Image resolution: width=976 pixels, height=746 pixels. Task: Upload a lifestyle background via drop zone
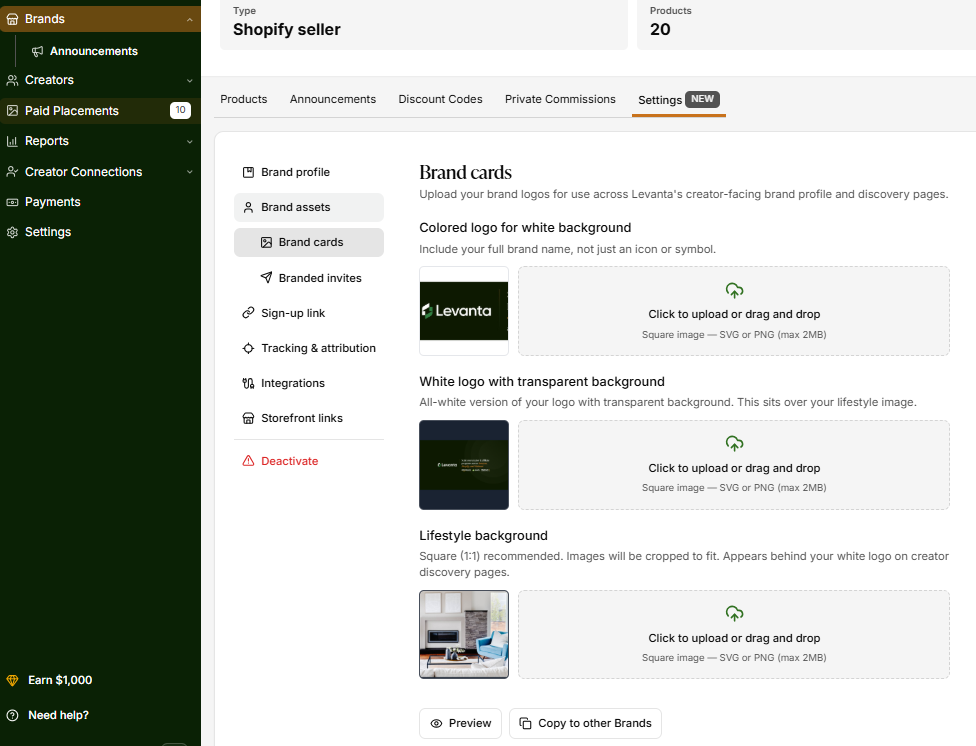pos(734,635)
